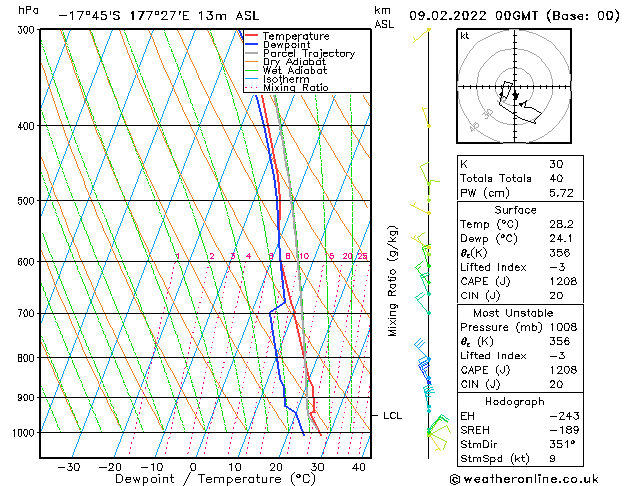
Task: Click the wind barb near 300 hPa
Action: (426, 31)
